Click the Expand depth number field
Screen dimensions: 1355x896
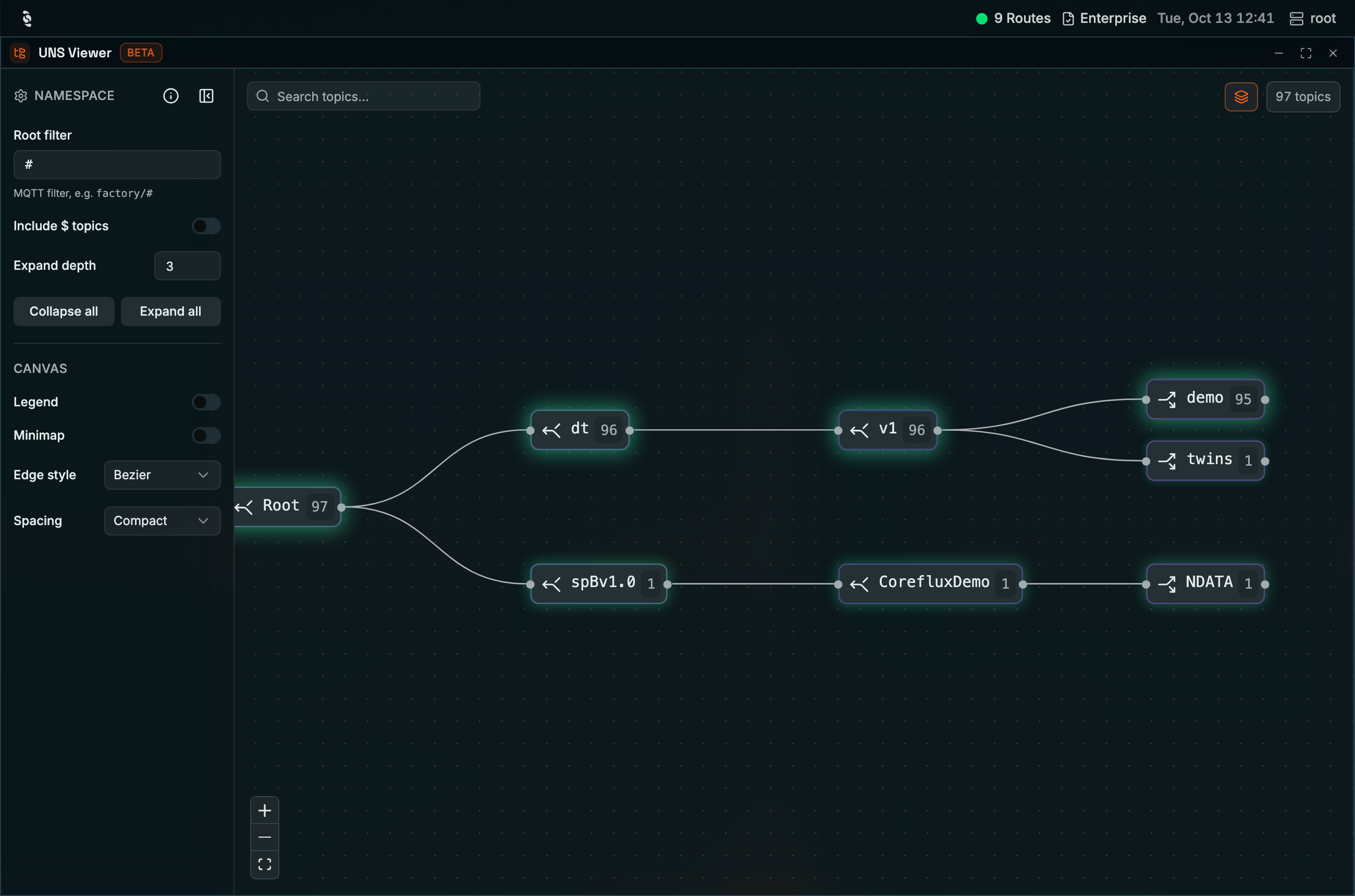188,266
